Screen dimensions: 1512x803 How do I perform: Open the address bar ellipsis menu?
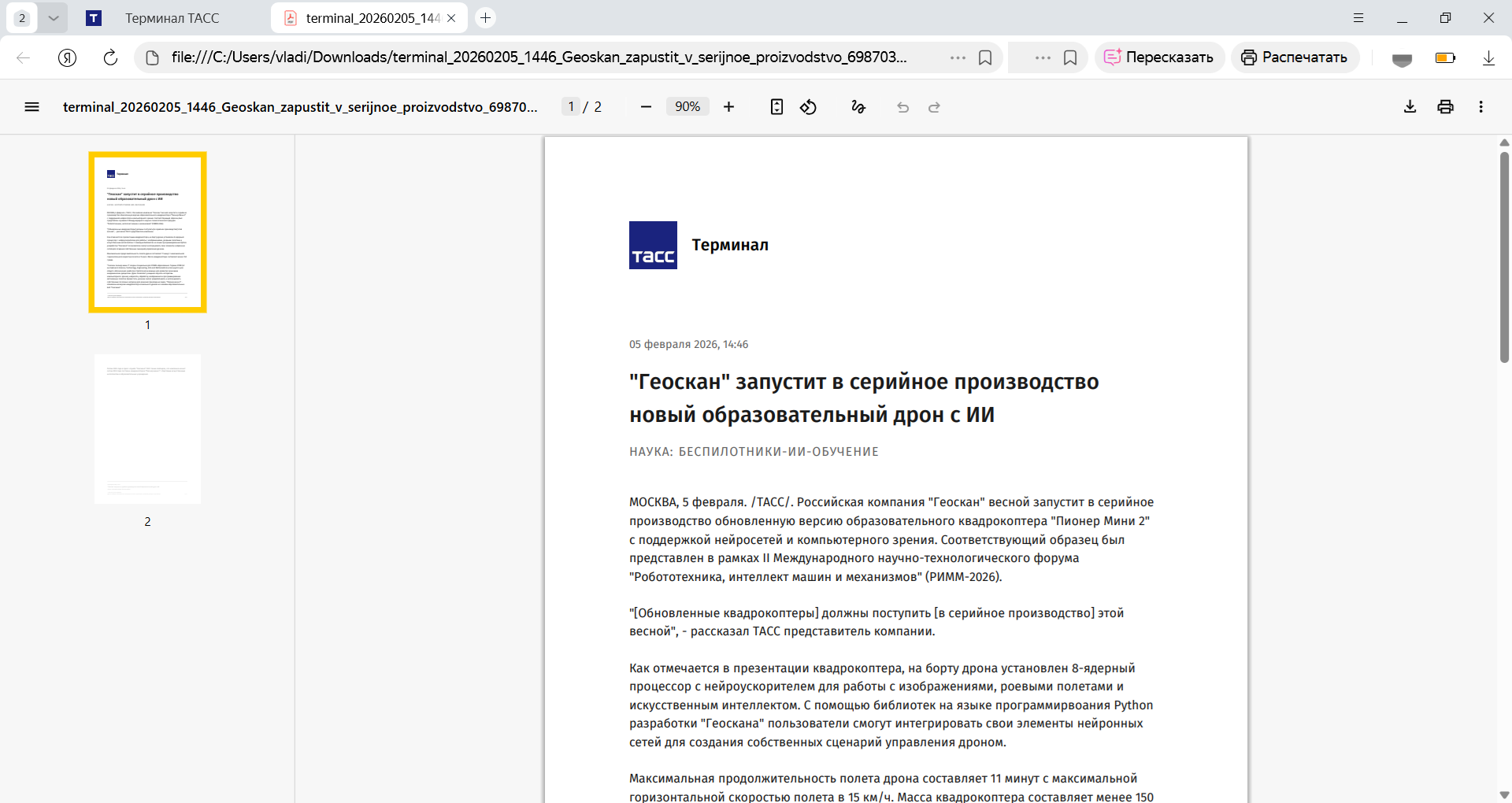[x=958, y=57]
